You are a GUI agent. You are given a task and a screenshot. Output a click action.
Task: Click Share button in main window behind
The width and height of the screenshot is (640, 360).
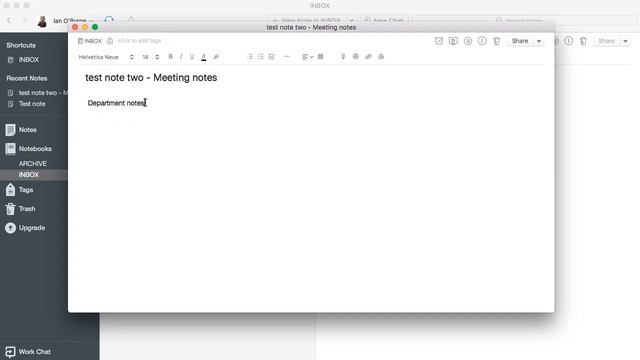point(607,41)
